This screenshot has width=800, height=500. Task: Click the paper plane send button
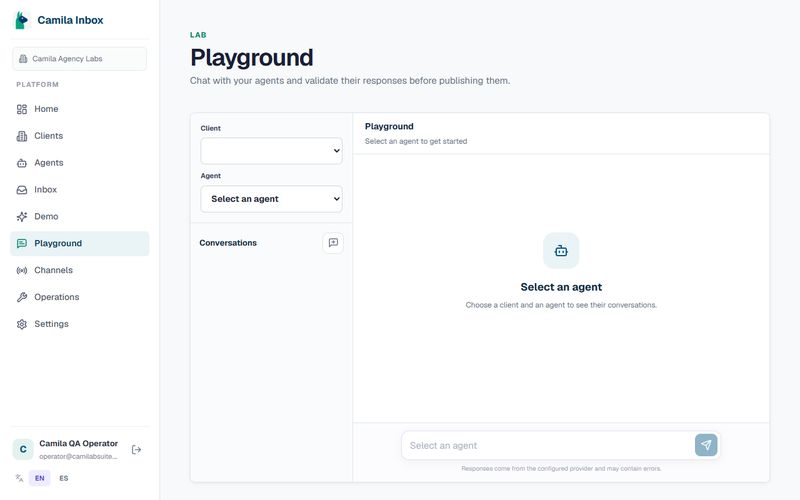706,445
